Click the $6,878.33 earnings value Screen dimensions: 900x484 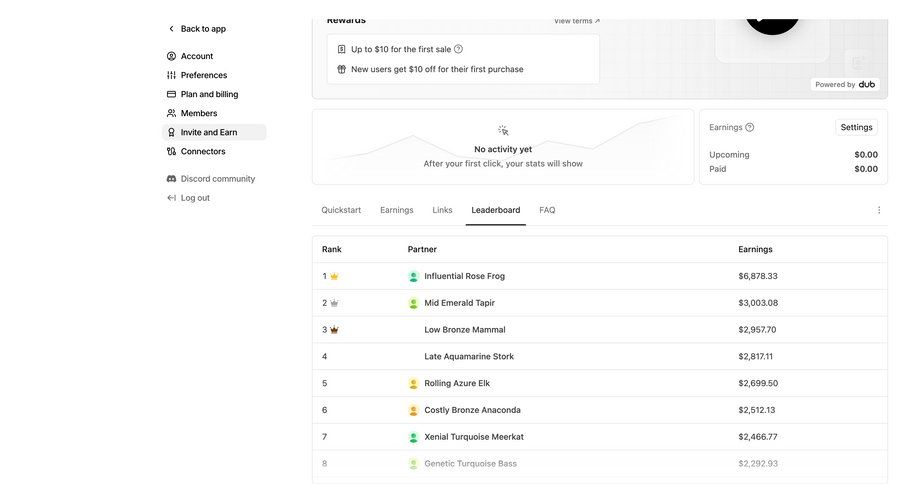pyautogui.click(x=758, y=276)
